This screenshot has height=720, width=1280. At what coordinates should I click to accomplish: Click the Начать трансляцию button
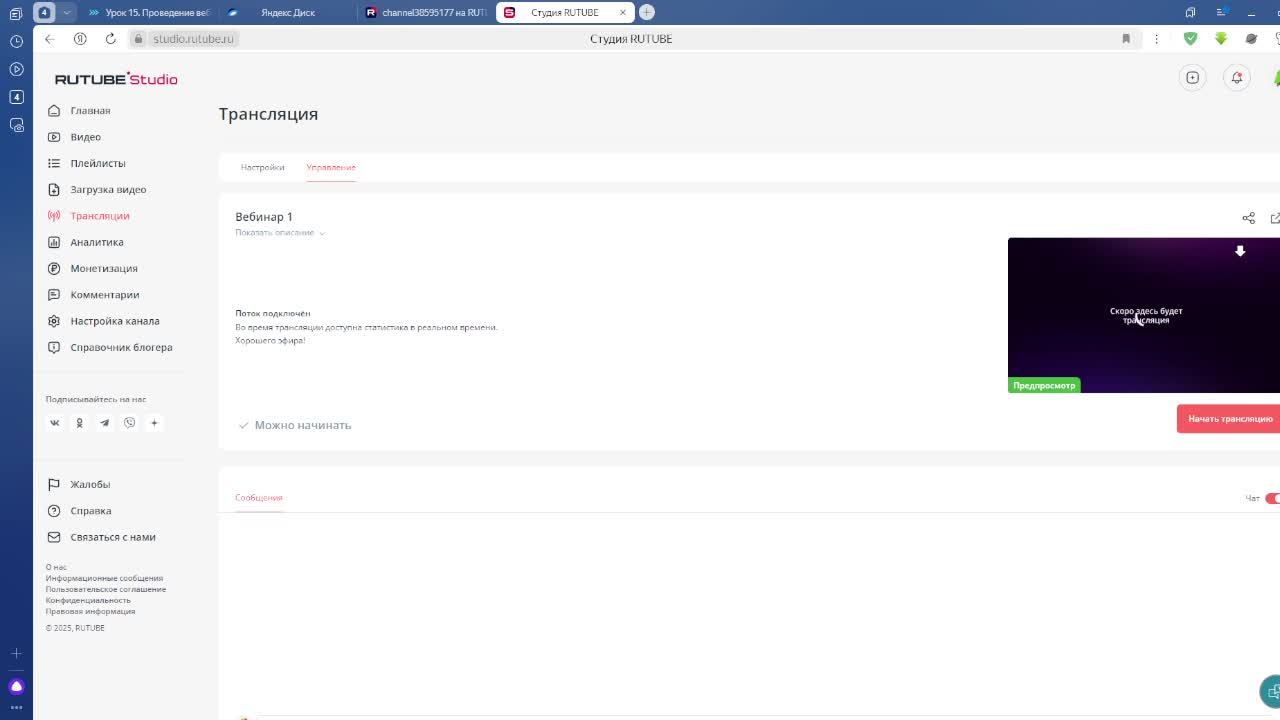[1228, 419]
